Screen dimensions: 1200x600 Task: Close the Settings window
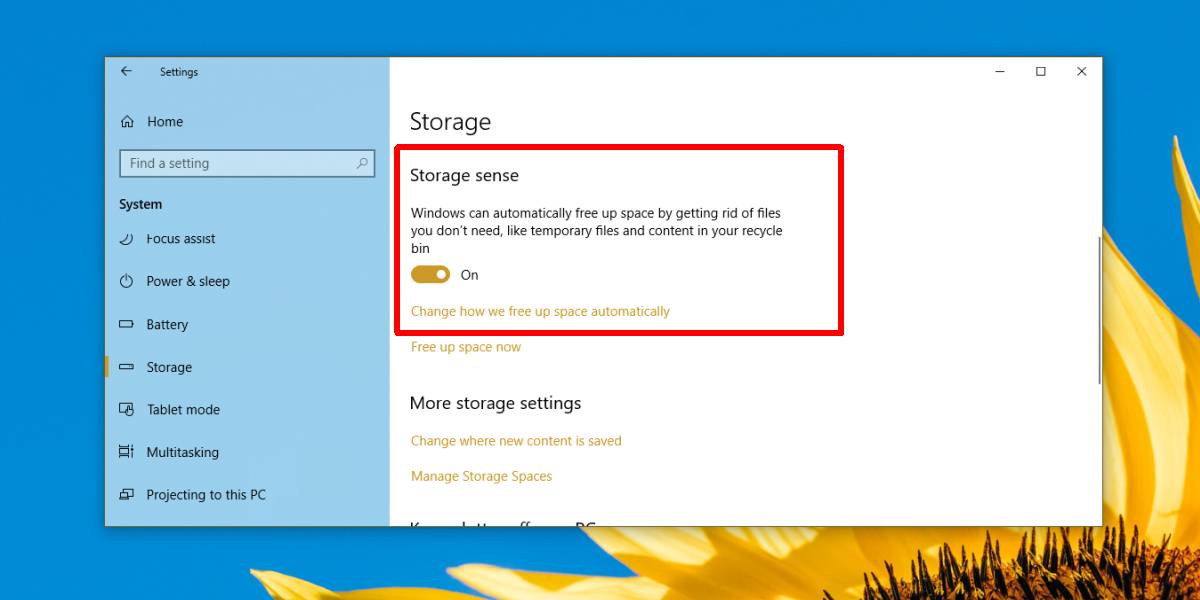(1082, 72)
